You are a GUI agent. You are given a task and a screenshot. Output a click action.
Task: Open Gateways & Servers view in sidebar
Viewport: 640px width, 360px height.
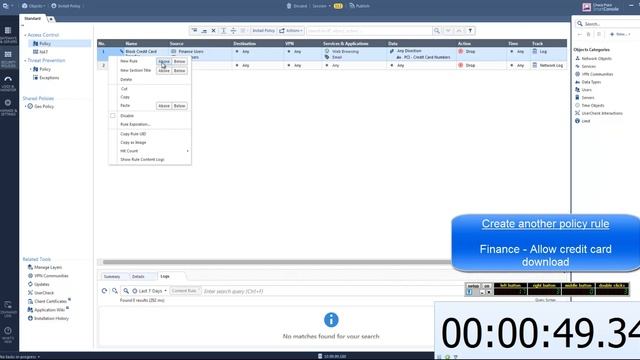(8, 35)
